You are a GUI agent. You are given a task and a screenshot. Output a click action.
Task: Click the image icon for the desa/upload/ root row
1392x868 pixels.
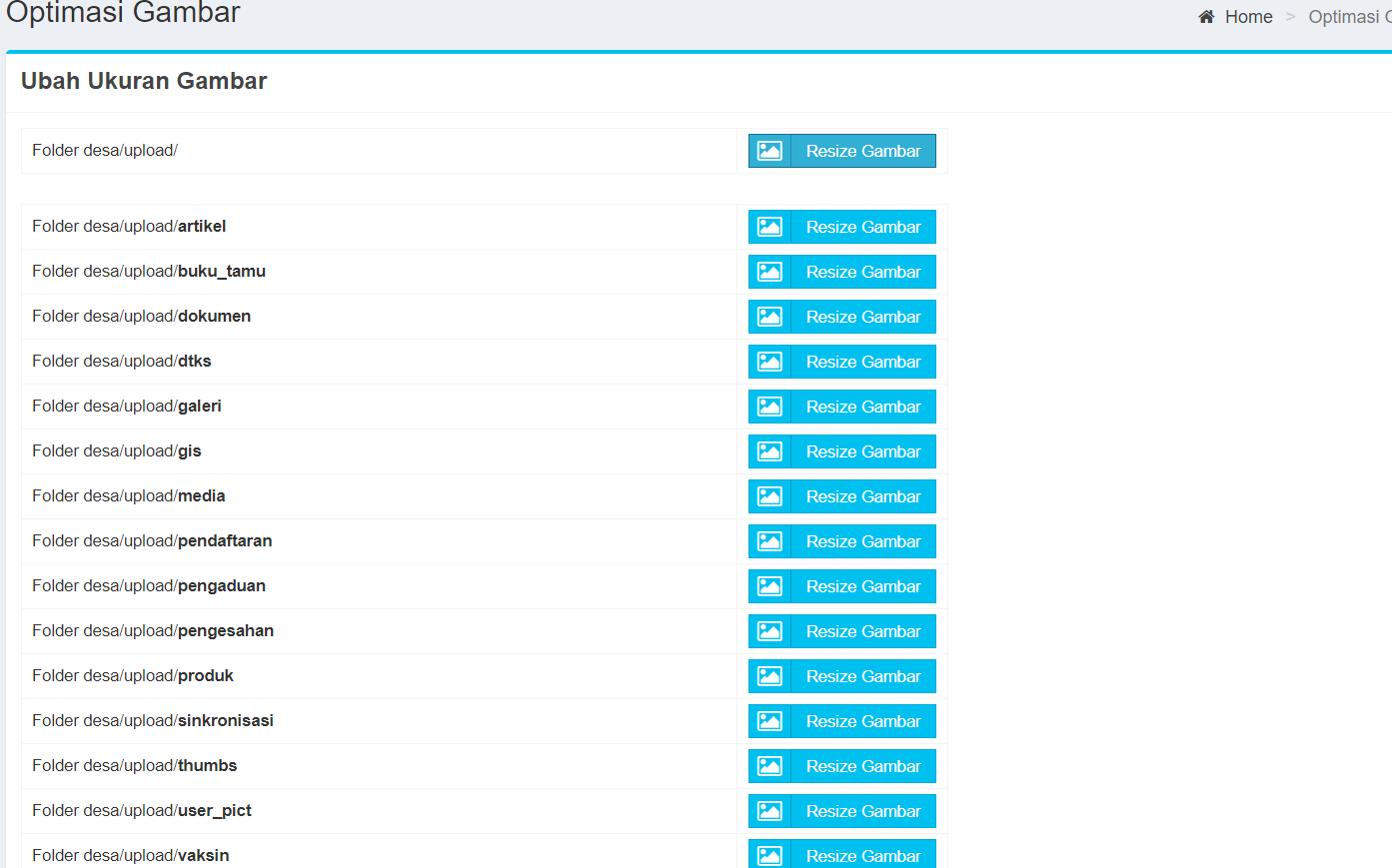click(x=769, y=150)
